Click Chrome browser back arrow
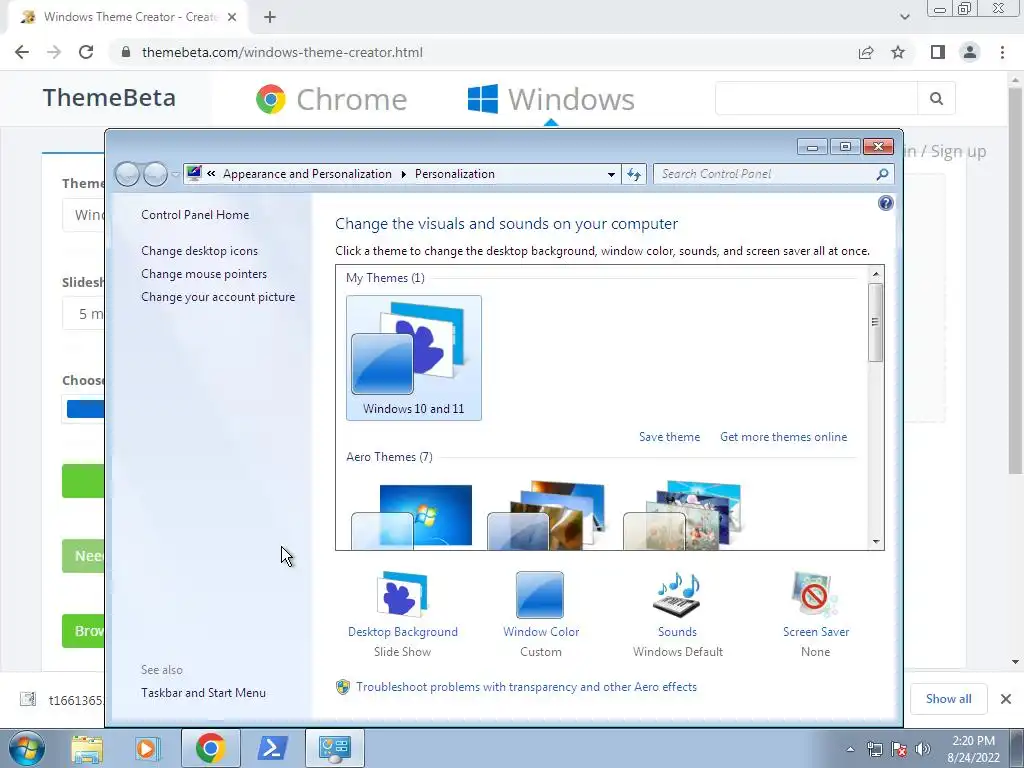This screenshot has width=1024, height=768. (22, 52)
